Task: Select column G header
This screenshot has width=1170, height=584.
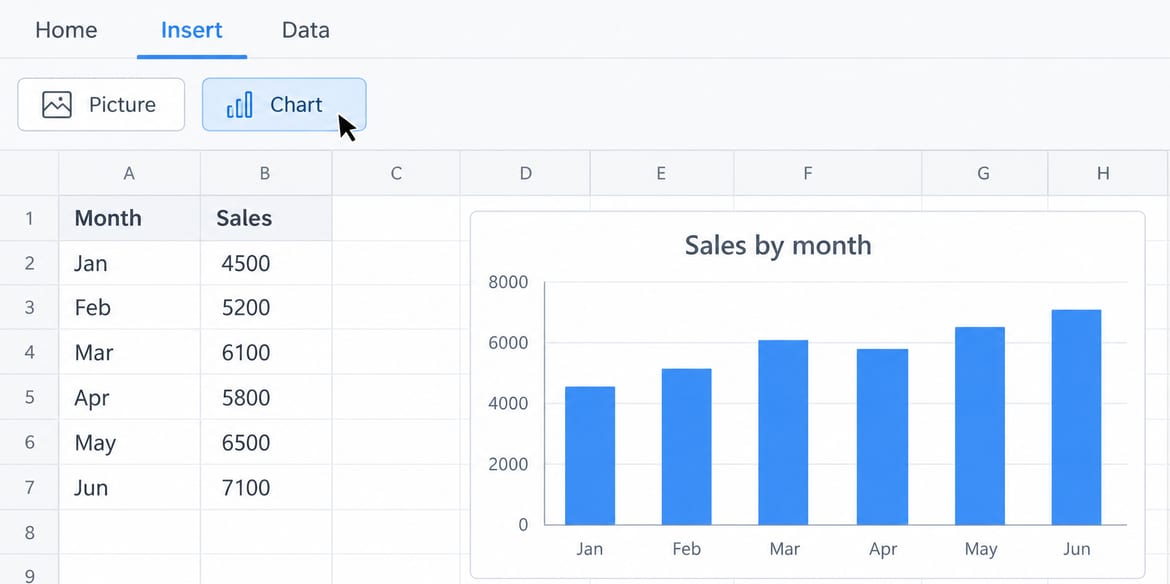Action: tap(983, 173)
